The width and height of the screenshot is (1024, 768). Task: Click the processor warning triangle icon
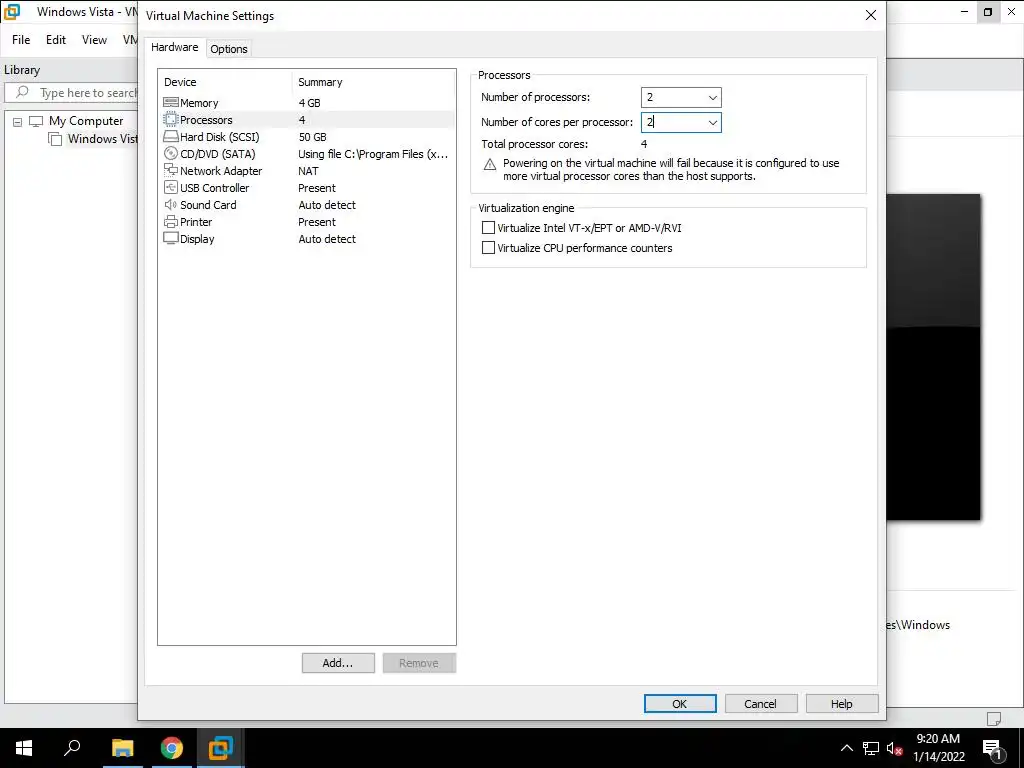pos(490,165)
